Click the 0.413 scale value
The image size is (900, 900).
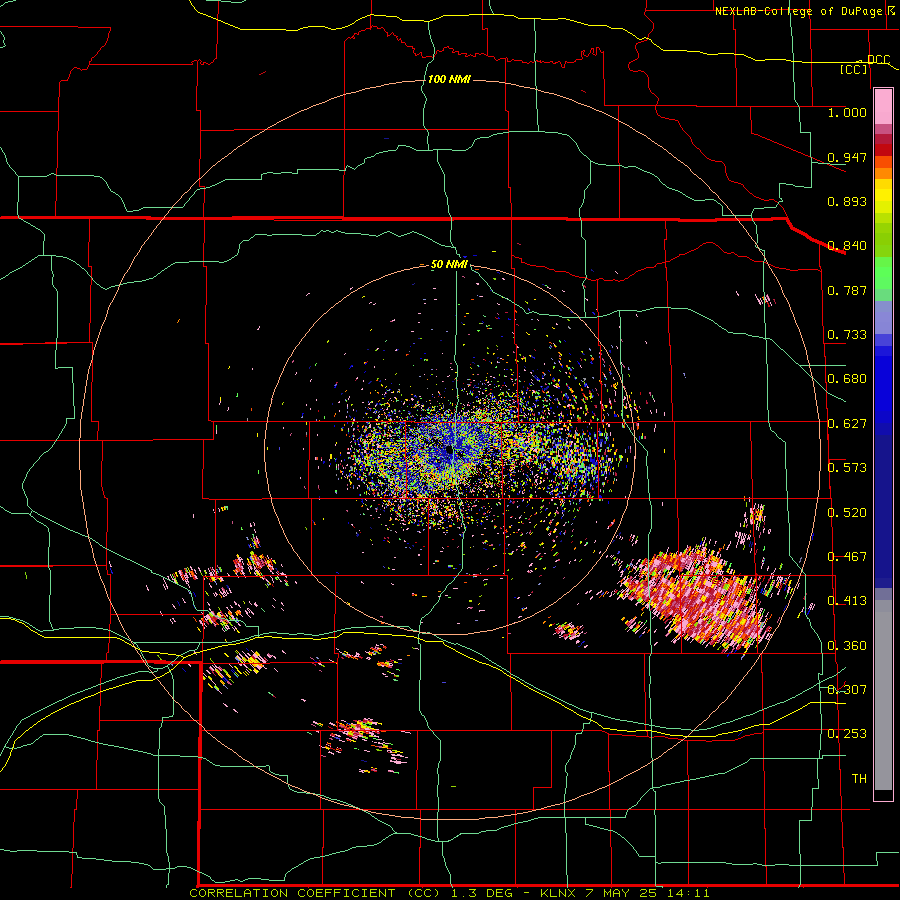847,600
